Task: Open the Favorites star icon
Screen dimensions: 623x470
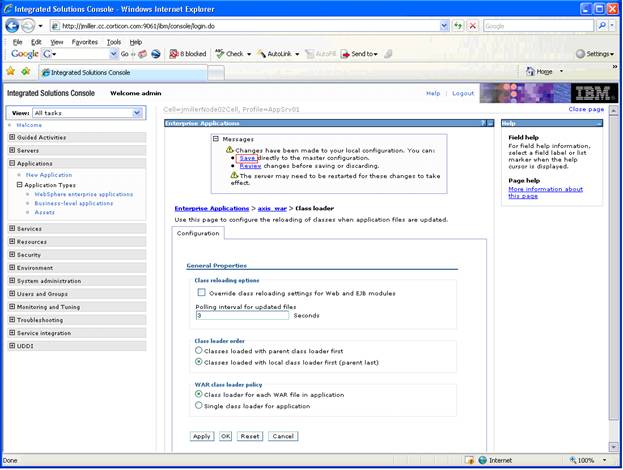Action: [x=10, y=72]
